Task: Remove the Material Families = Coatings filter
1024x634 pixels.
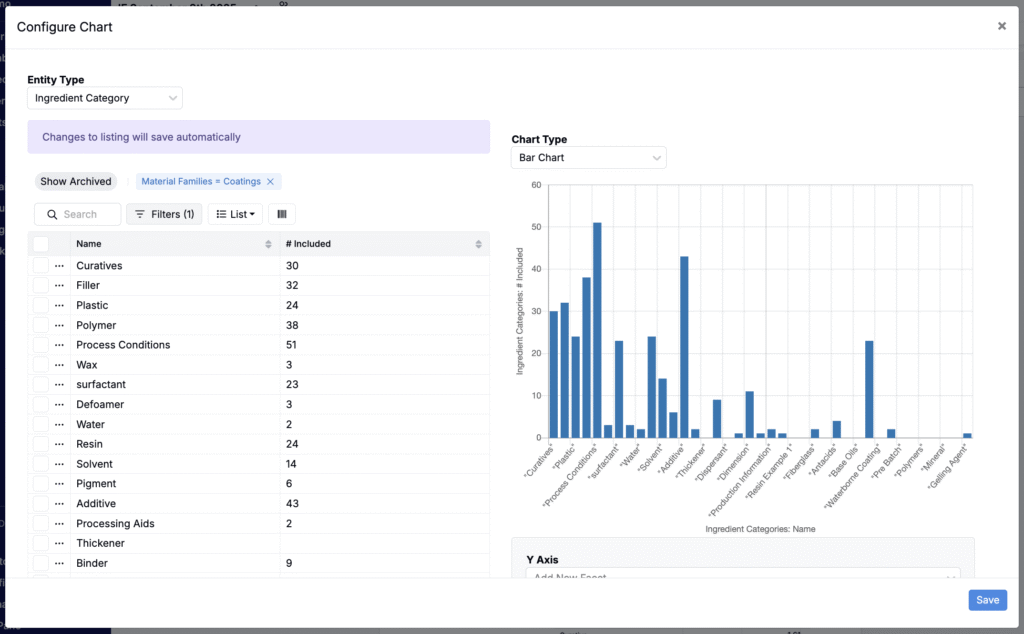Action: click(x=270, y=182)
